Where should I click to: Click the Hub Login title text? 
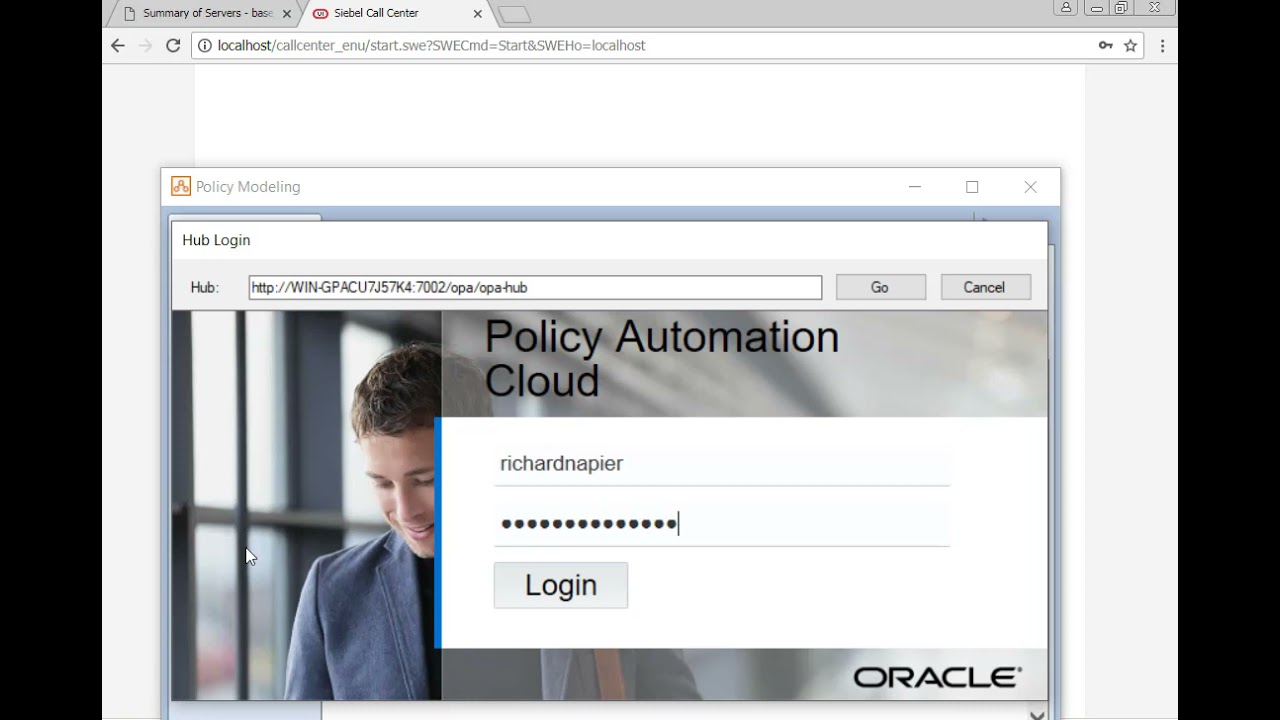click(x=217, y=240)
